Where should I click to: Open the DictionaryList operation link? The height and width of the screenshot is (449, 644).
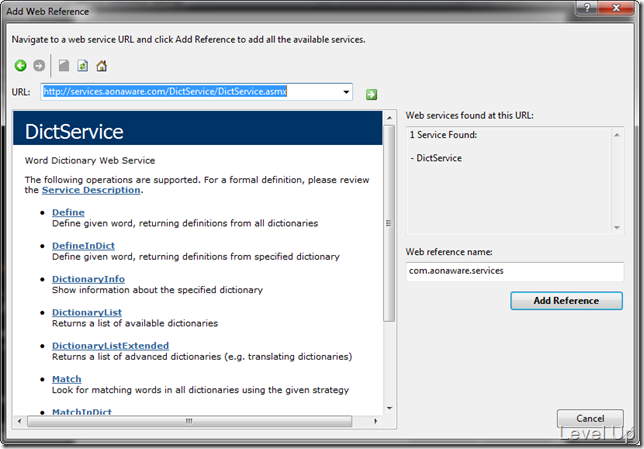pyautogui.click(x=87, y=312)
